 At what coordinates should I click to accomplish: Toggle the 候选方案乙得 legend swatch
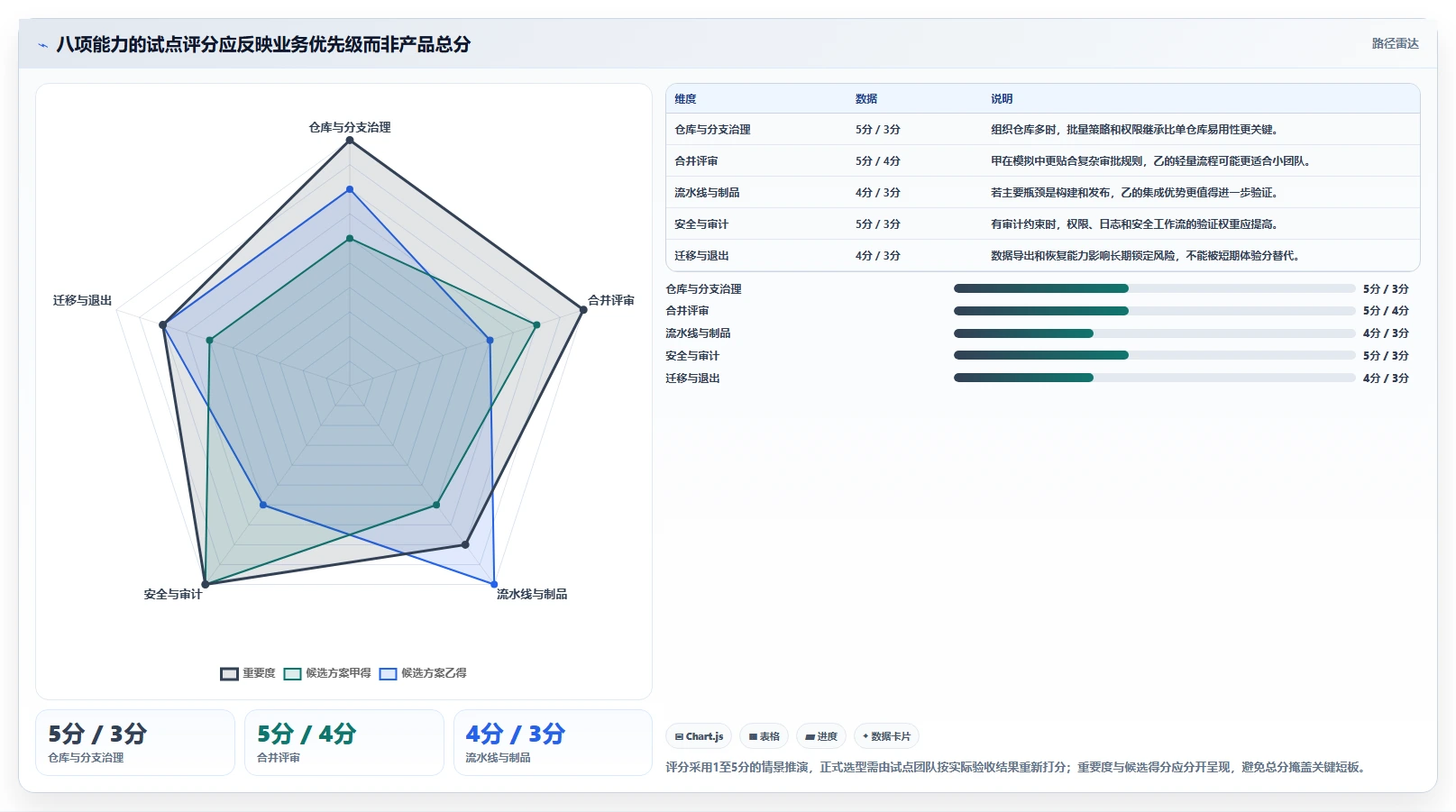[x=388, y=673]
